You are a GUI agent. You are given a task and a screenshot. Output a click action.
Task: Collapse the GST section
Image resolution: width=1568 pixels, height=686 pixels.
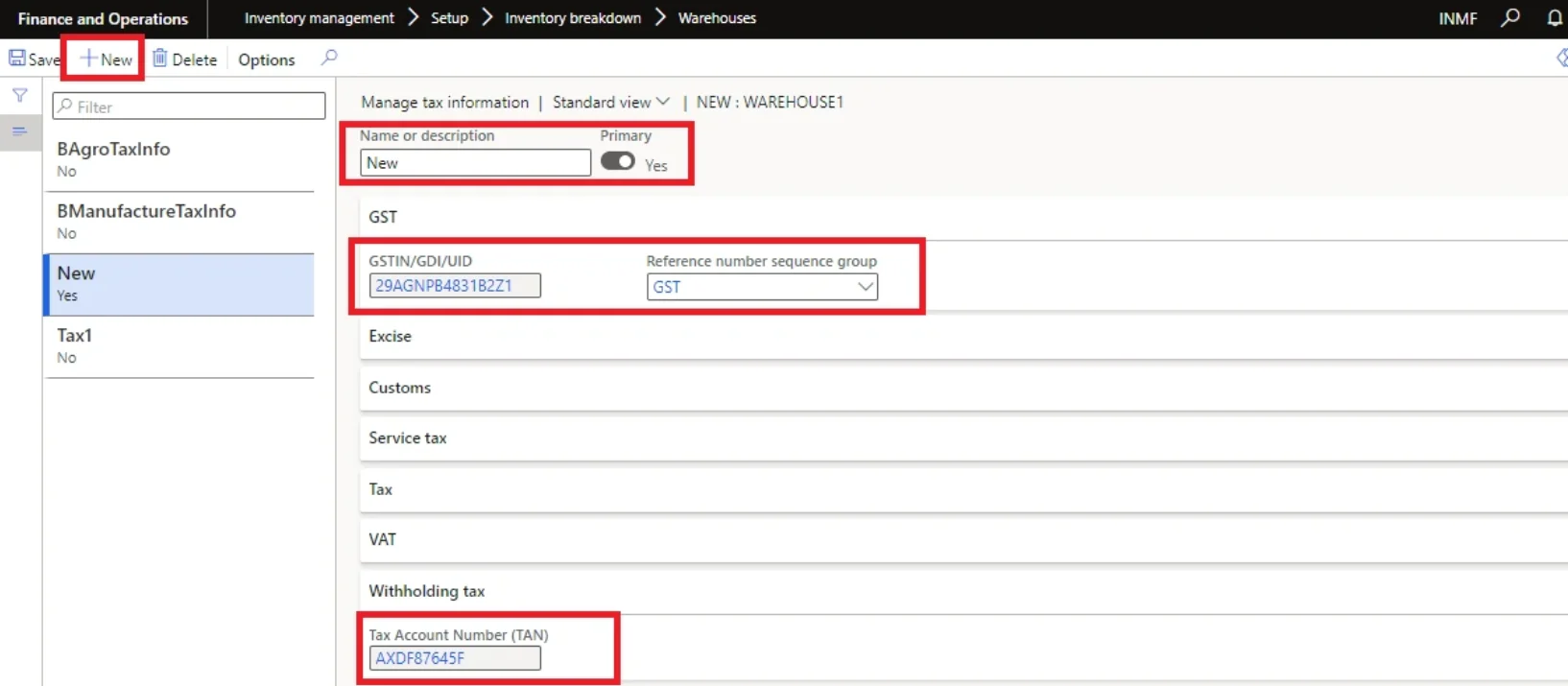(x=963, y=217)
